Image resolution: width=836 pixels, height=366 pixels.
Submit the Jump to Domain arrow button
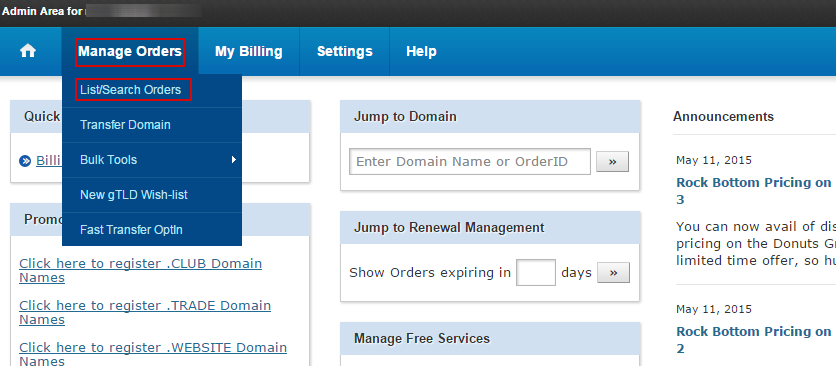612,162
